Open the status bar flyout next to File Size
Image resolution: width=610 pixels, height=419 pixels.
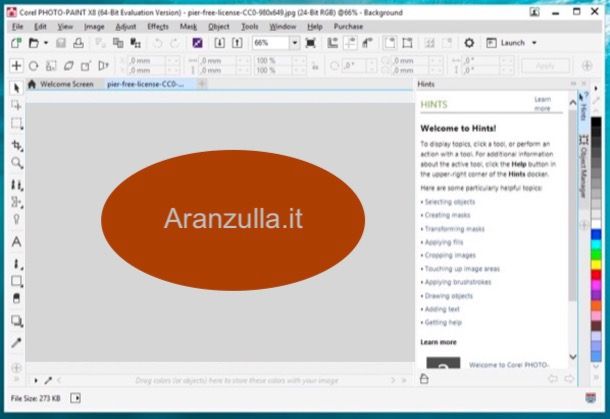pyautogui.click(x=75, y=398)
